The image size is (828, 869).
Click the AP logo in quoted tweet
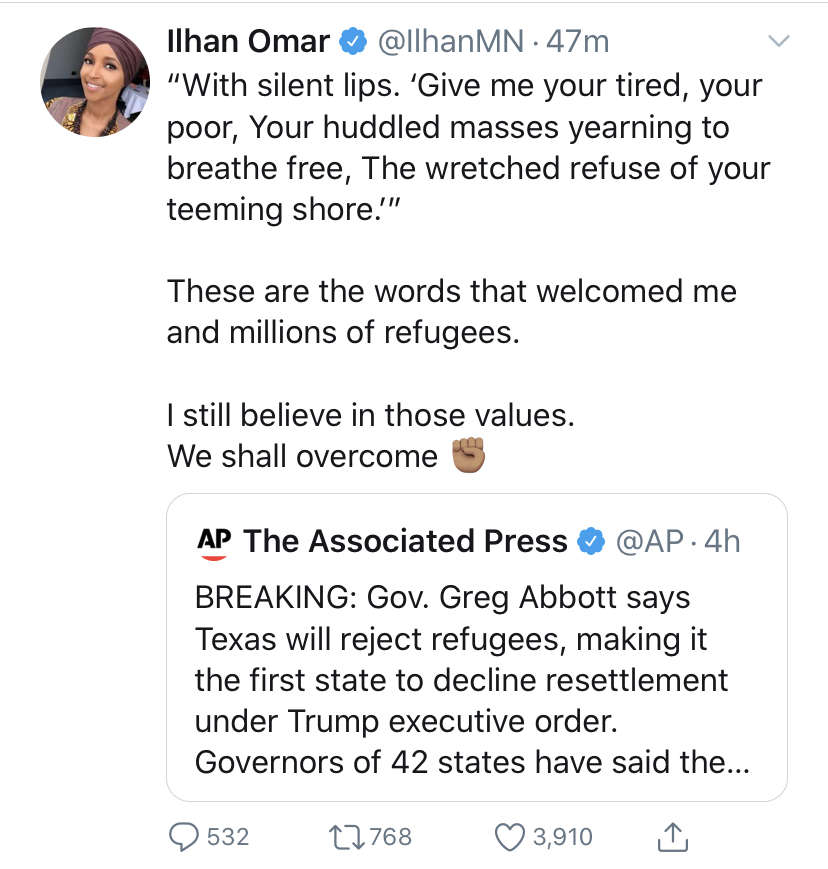(214, 543)
